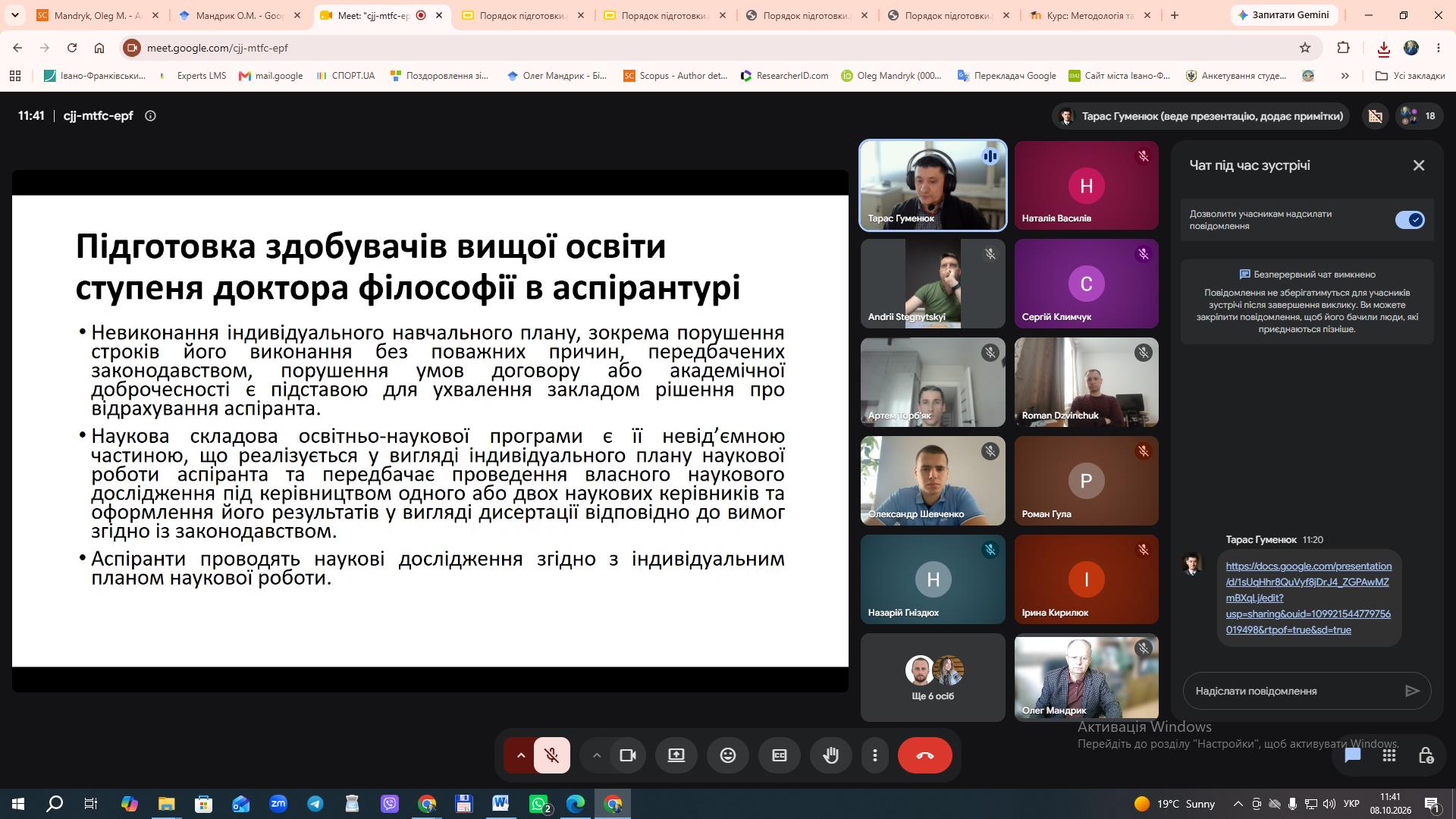Open the Google presentation link in chat
Image resolution: width=1456 pixels, height=819 pixels.
tap(1308, 598)
